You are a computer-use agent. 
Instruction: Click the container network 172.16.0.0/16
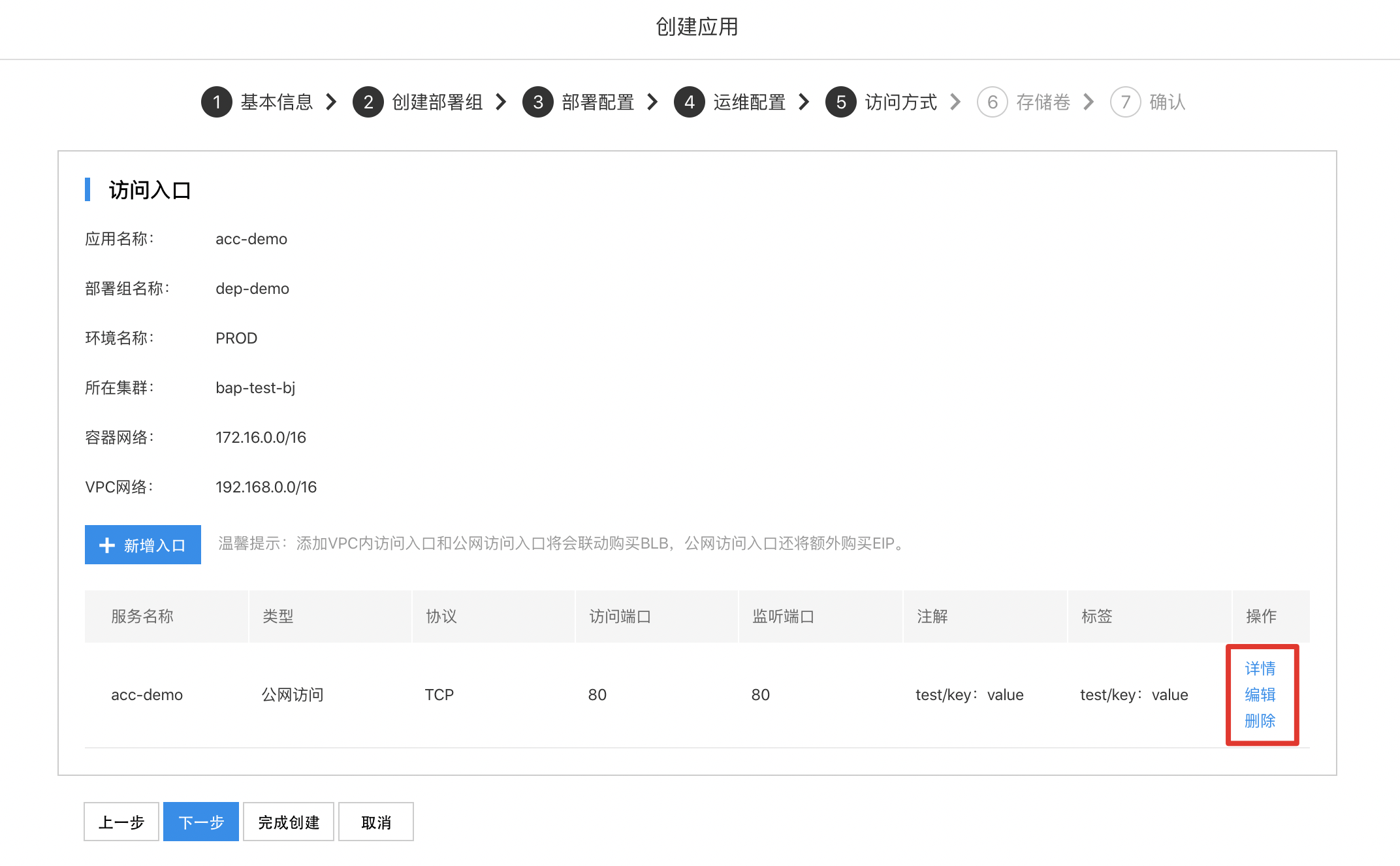[x=261, y=438]
